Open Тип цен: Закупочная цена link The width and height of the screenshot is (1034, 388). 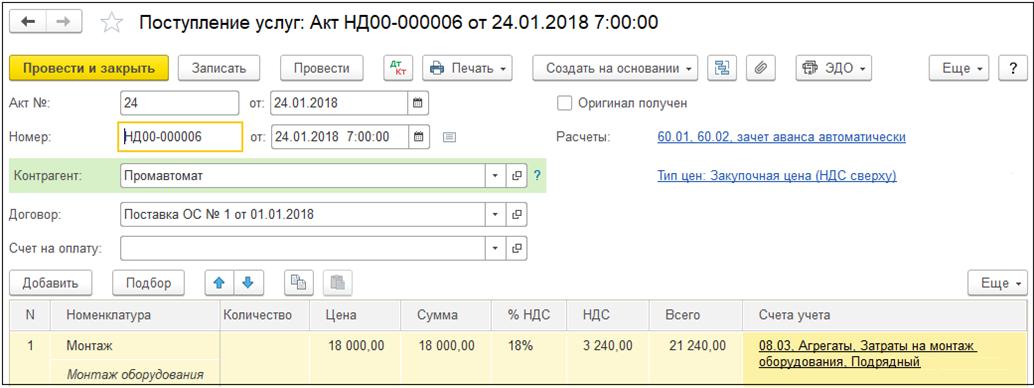777,176
